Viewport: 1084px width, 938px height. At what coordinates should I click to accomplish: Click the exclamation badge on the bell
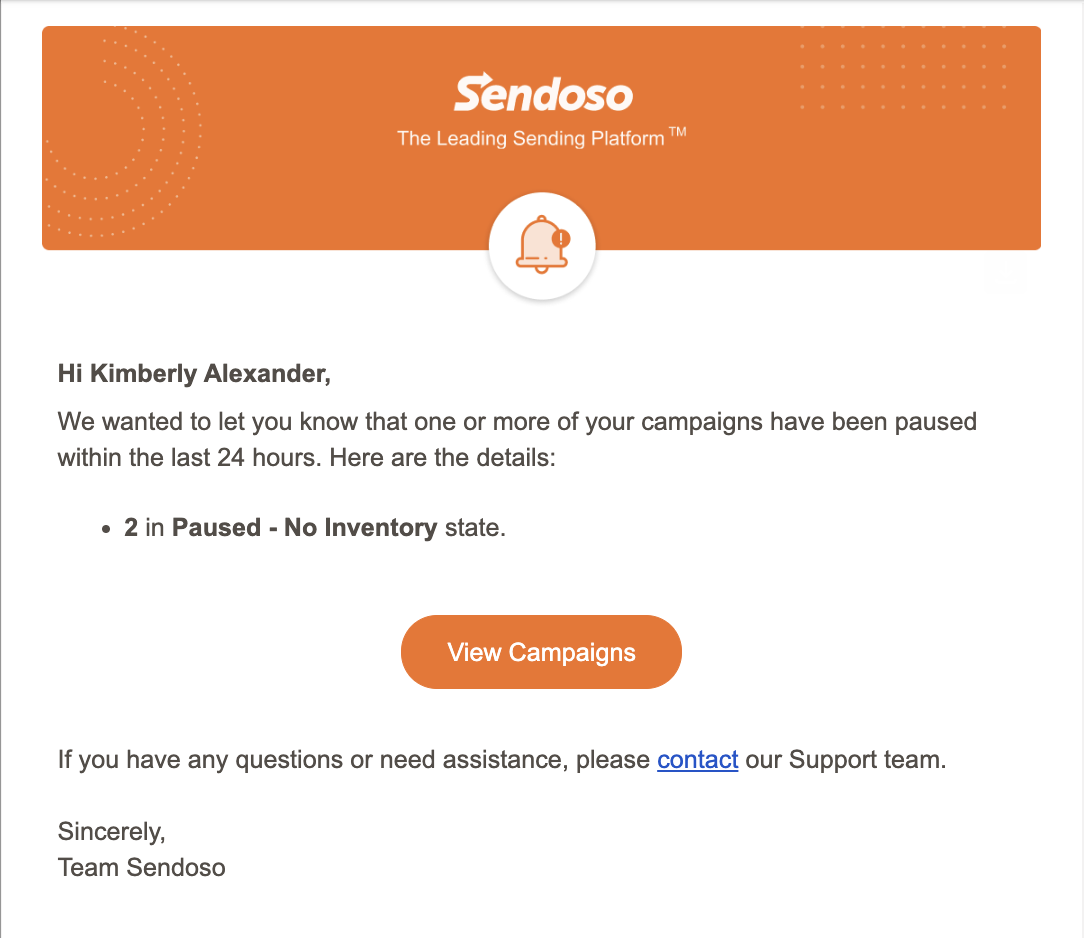561,238
